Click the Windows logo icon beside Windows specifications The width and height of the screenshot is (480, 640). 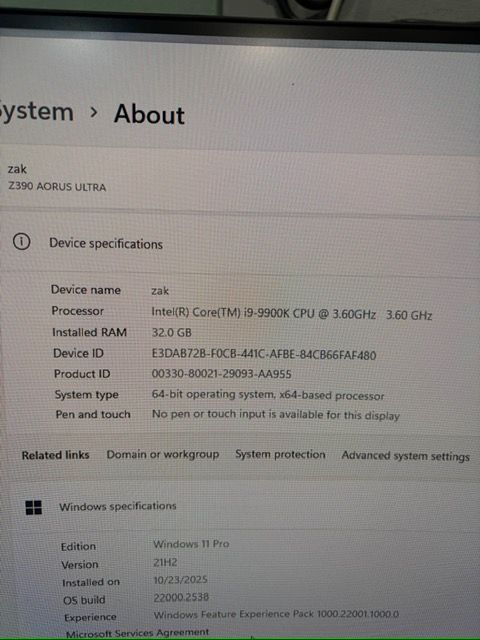pyautogui.click(x=33, y=508)
